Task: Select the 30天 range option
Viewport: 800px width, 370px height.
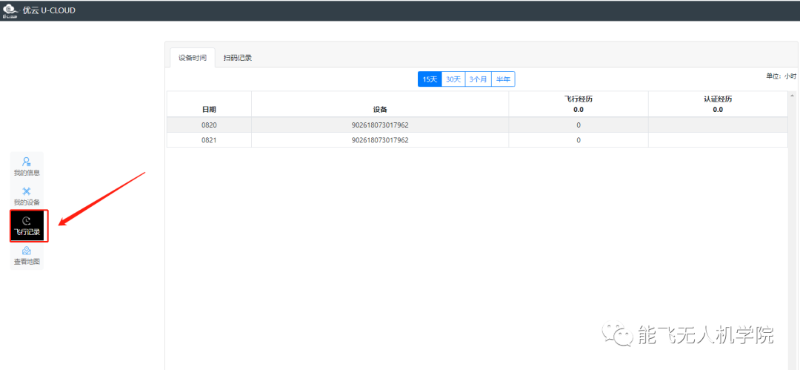Action: pos(453,79)
